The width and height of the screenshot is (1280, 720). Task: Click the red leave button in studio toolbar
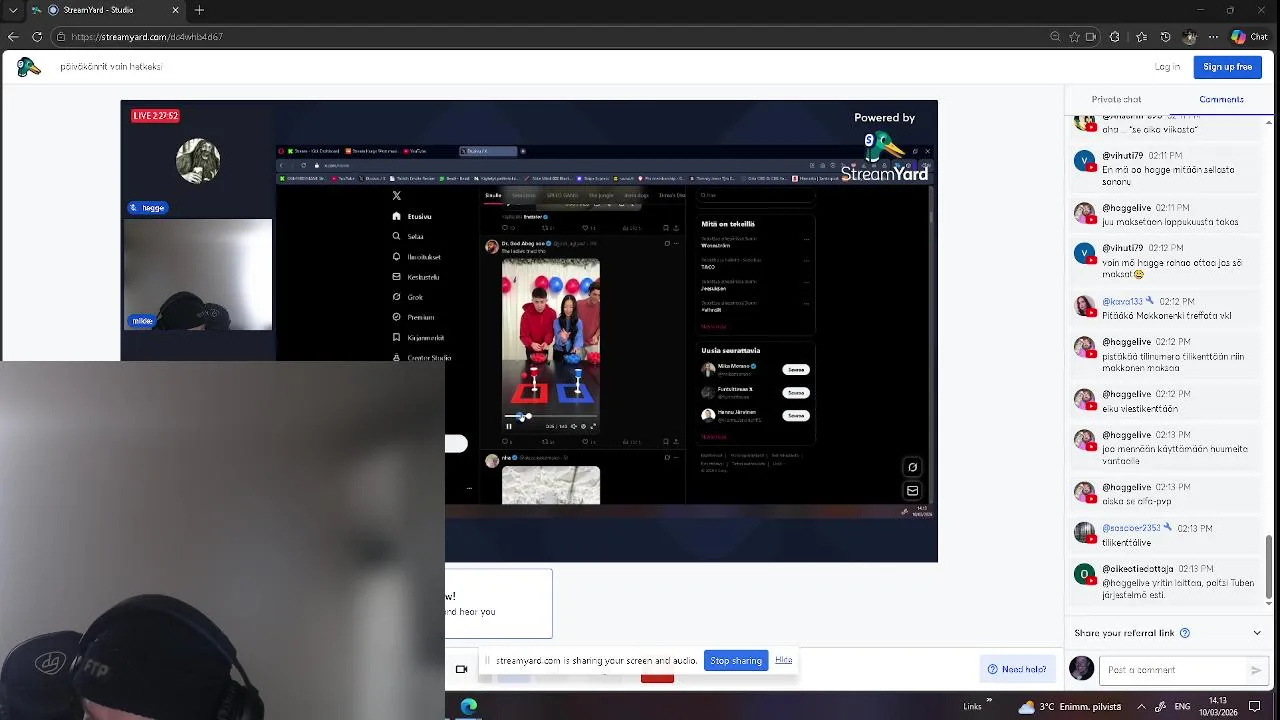pos(657,678)
